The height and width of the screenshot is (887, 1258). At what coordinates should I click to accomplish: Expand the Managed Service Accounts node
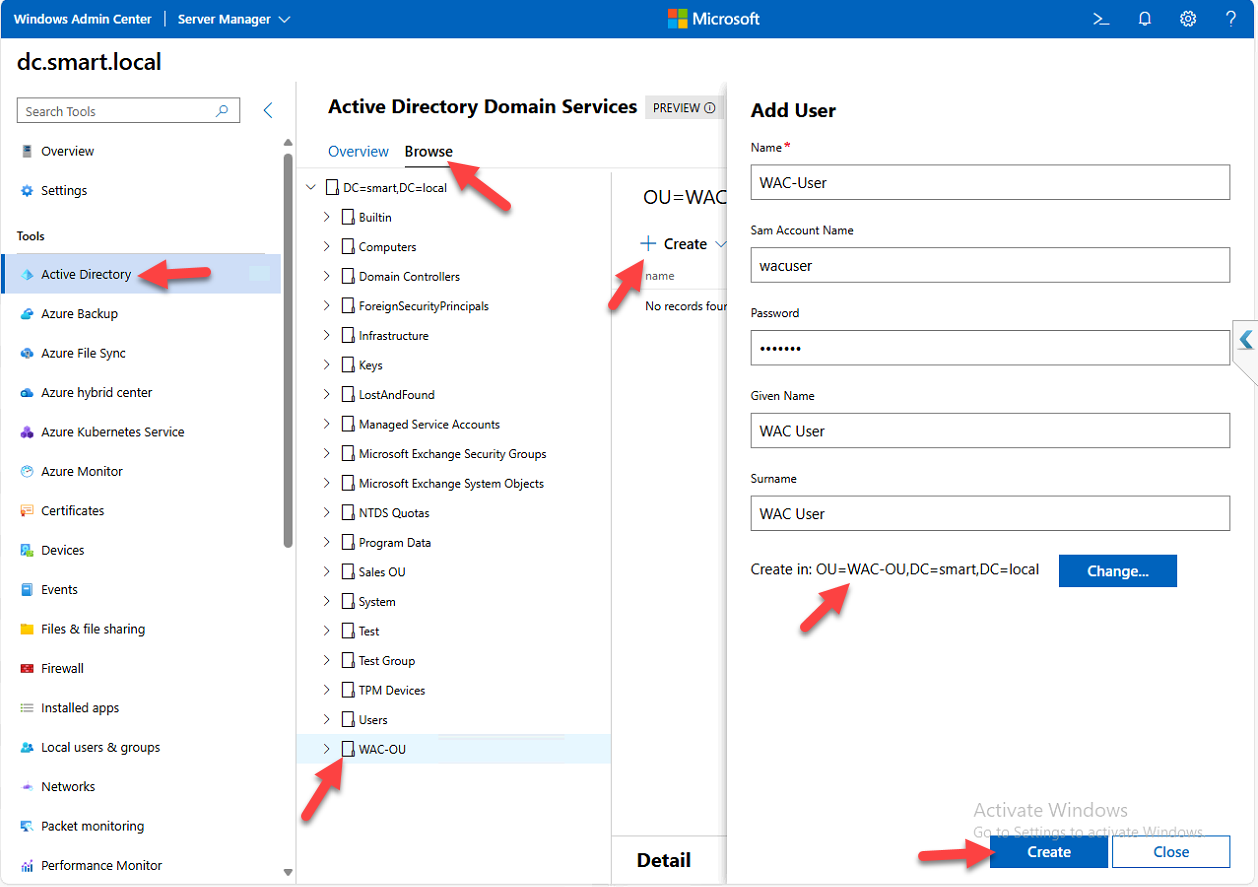click(326, 424)
